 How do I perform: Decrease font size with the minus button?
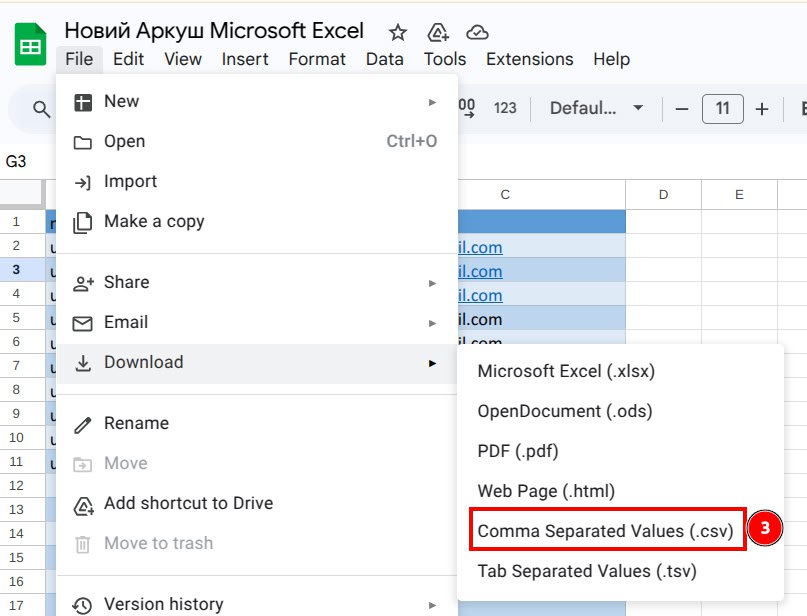(x=681, y=109)
